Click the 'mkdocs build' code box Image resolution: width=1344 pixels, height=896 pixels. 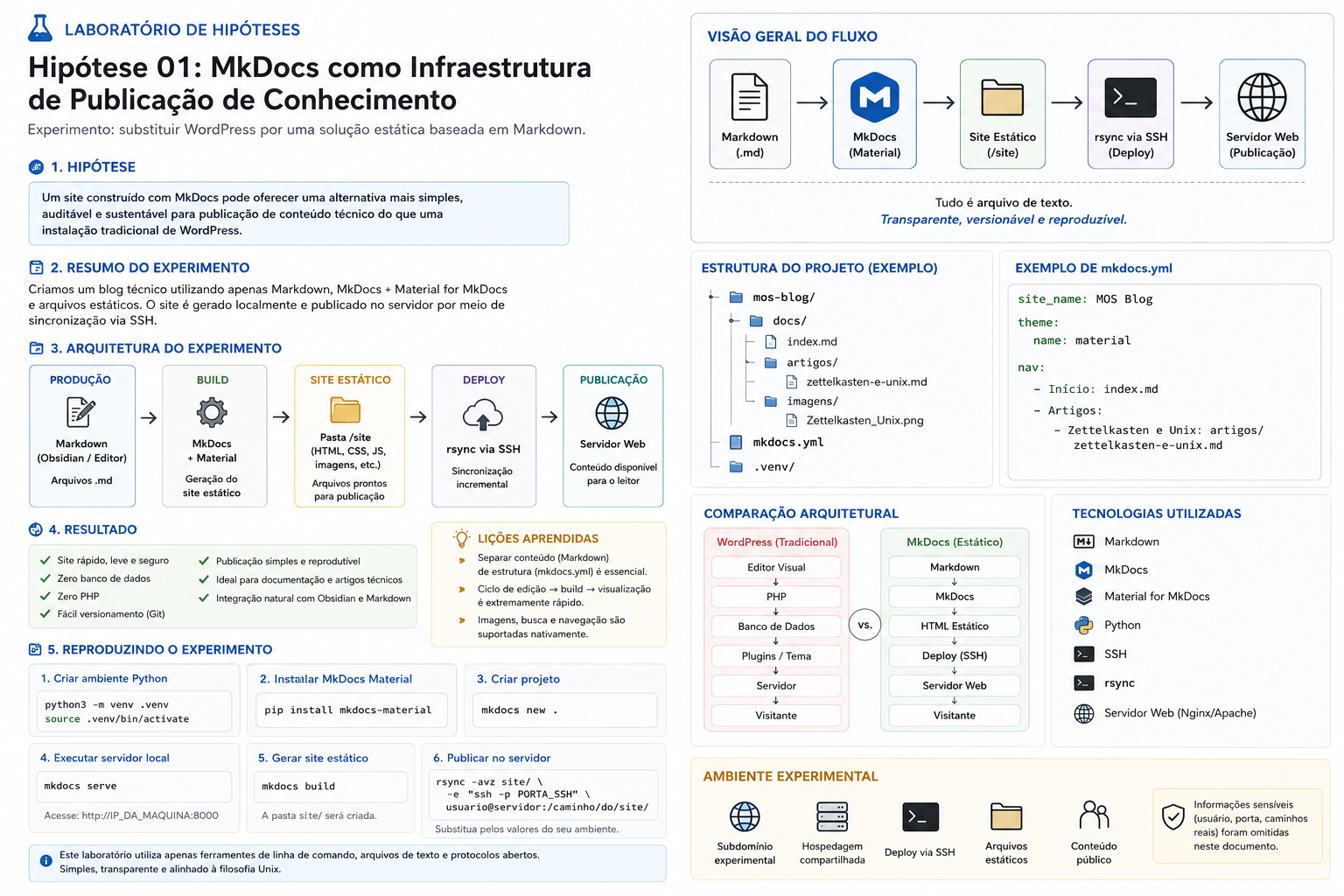click(331, 786)
